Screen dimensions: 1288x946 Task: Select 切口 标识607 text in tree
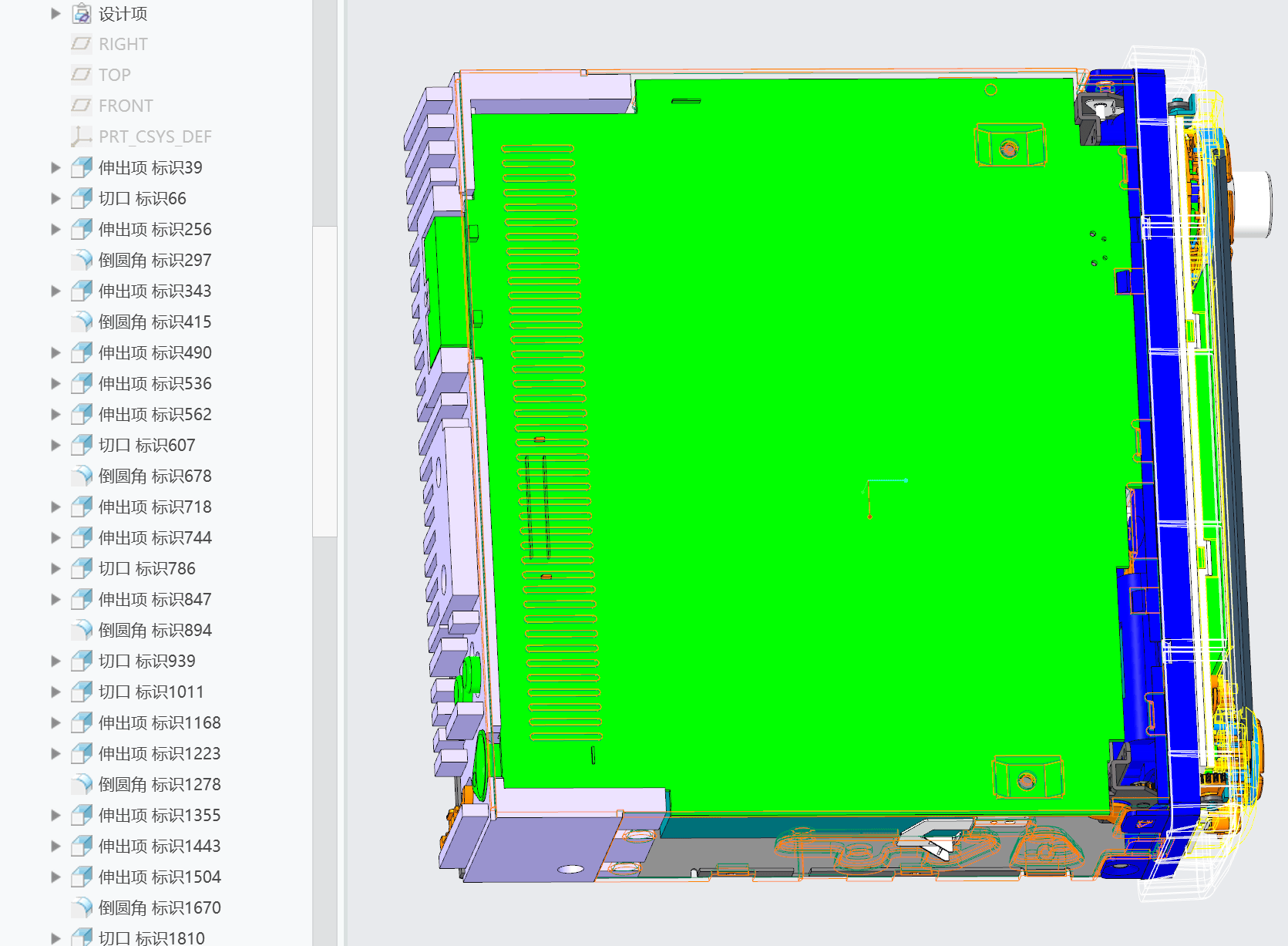146,445
